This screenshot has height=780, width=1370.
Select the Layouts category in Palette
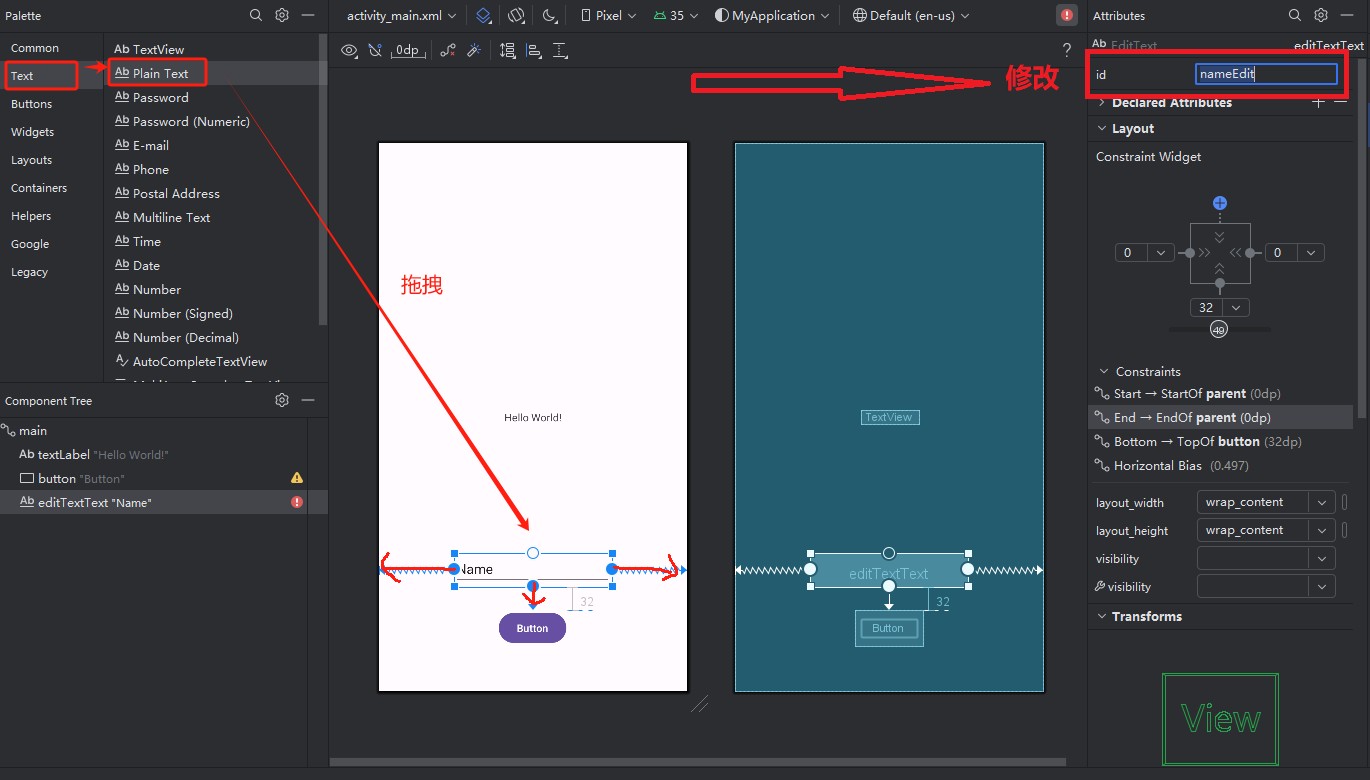click(31, 160)
